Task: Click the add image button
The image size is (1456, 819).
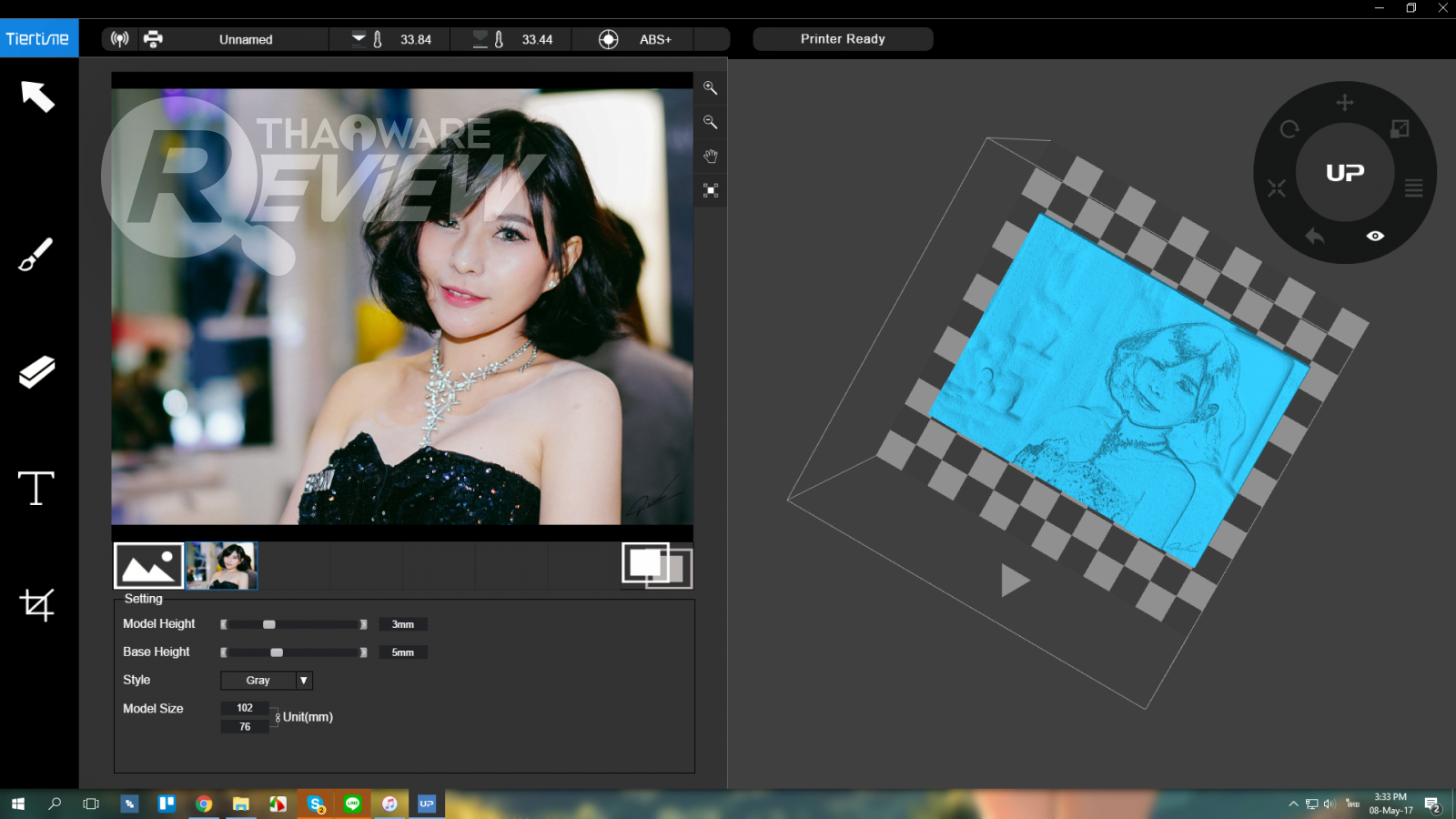Action: (x=148, y=566)
